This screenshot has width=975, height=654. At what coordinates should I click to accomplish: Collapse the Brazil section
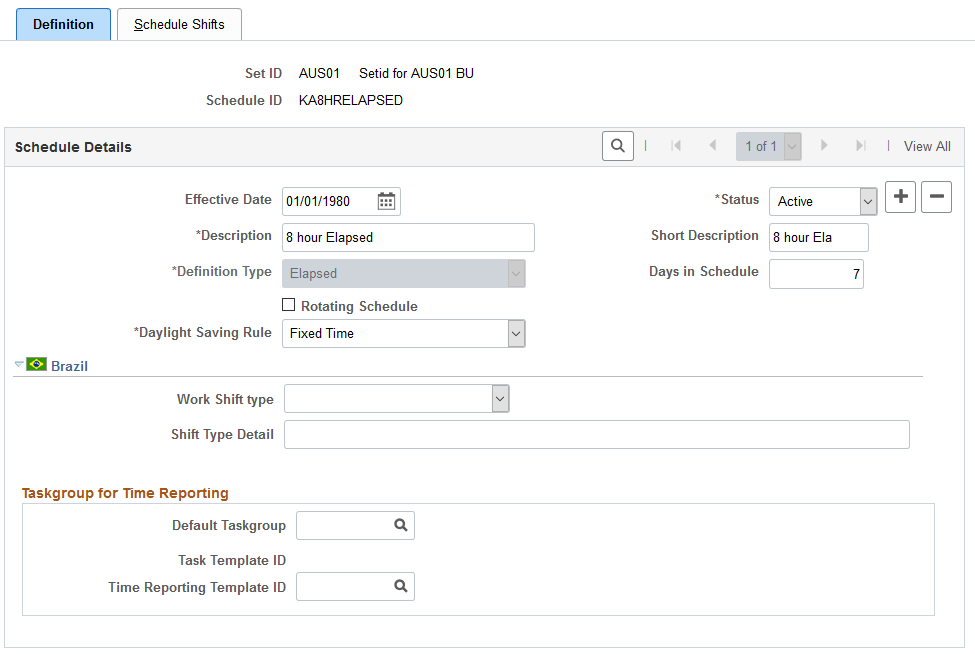click(20, 364)
